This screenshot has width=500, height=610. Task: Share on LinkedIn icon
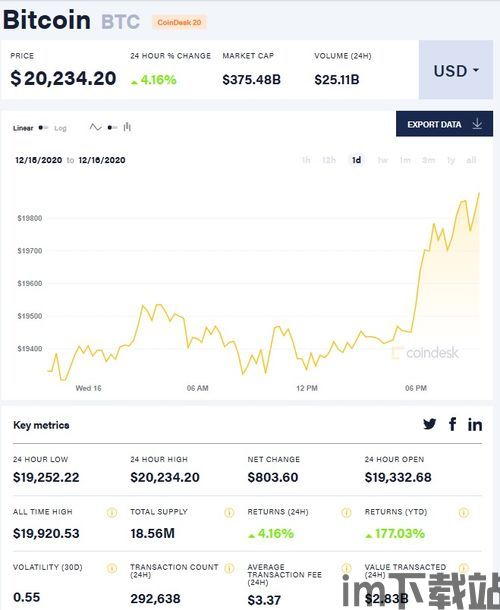pos(475,424)
